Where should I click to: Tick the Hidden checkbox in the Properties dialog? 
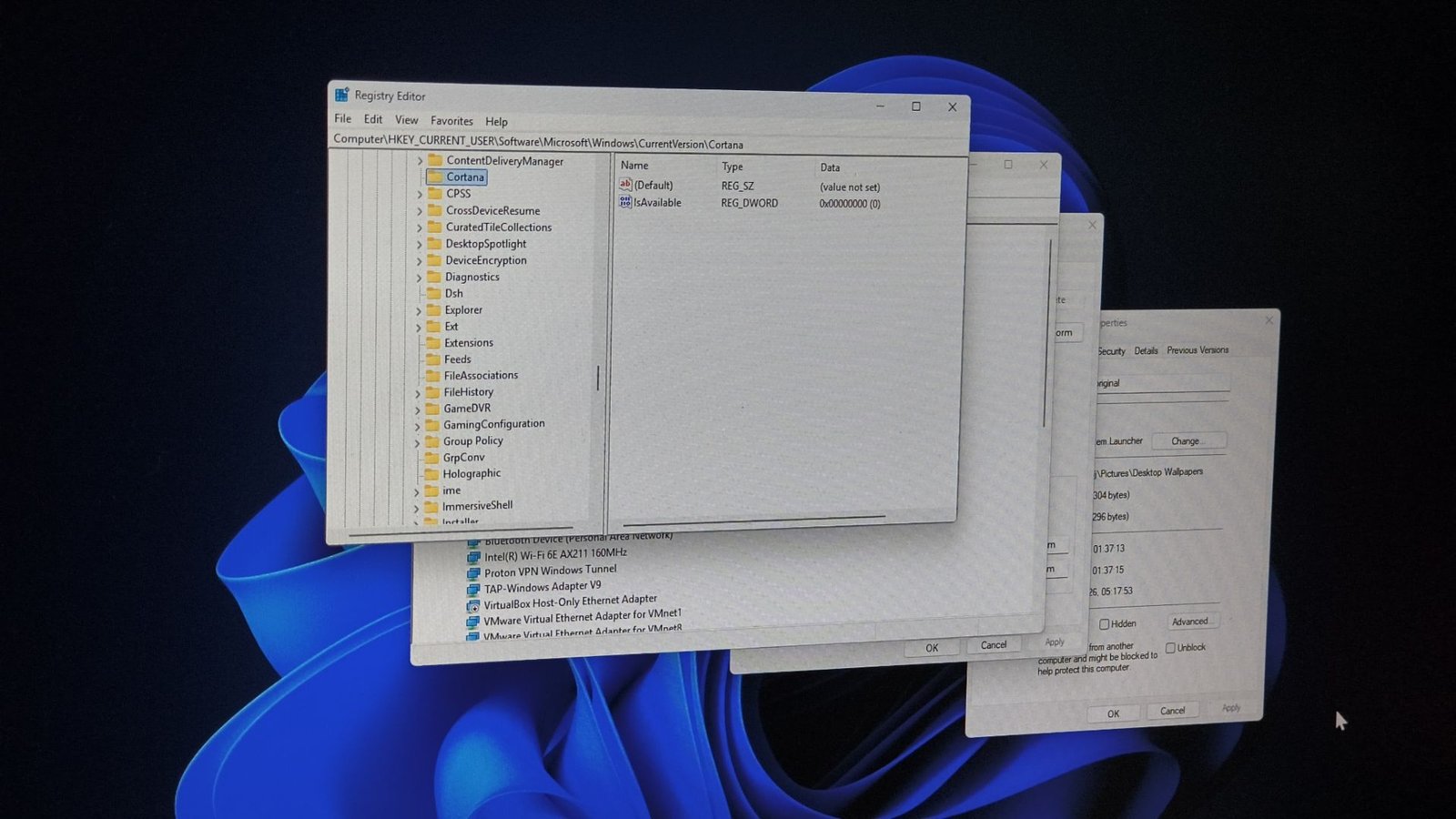click(x=1104, y=624)
